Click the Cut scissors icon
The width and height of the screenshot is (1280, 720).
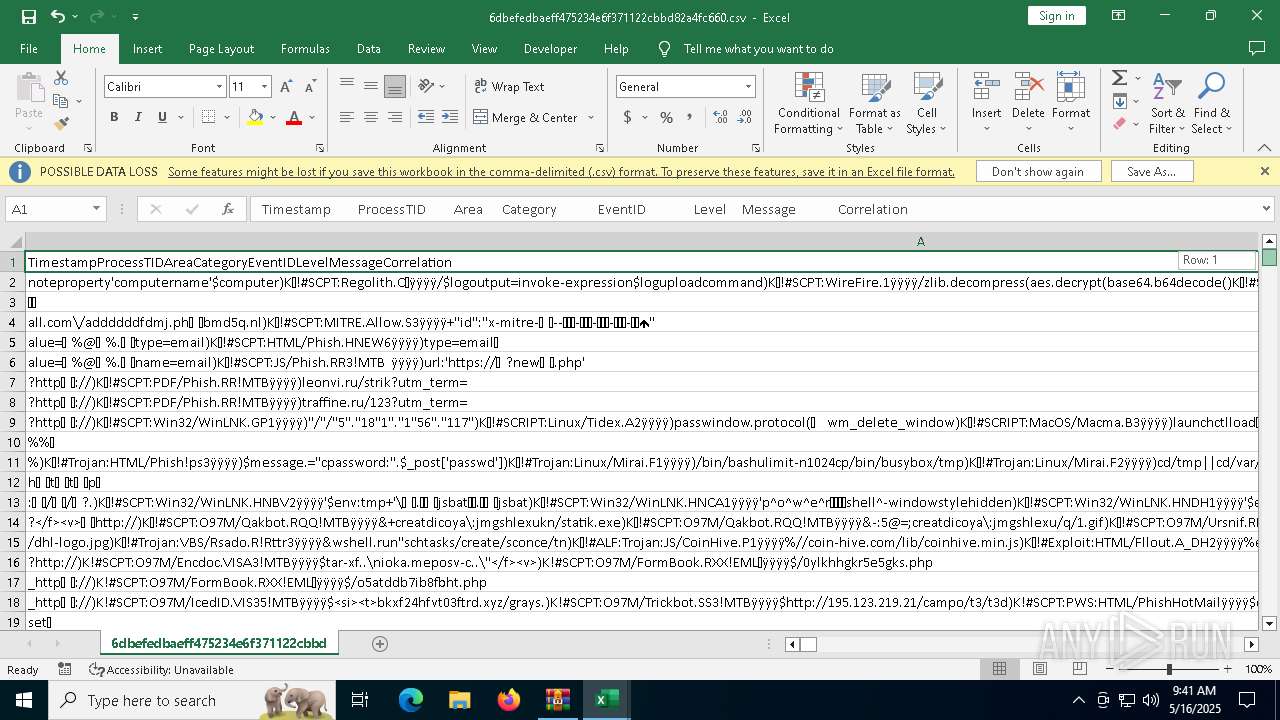[x=61, y=79]
